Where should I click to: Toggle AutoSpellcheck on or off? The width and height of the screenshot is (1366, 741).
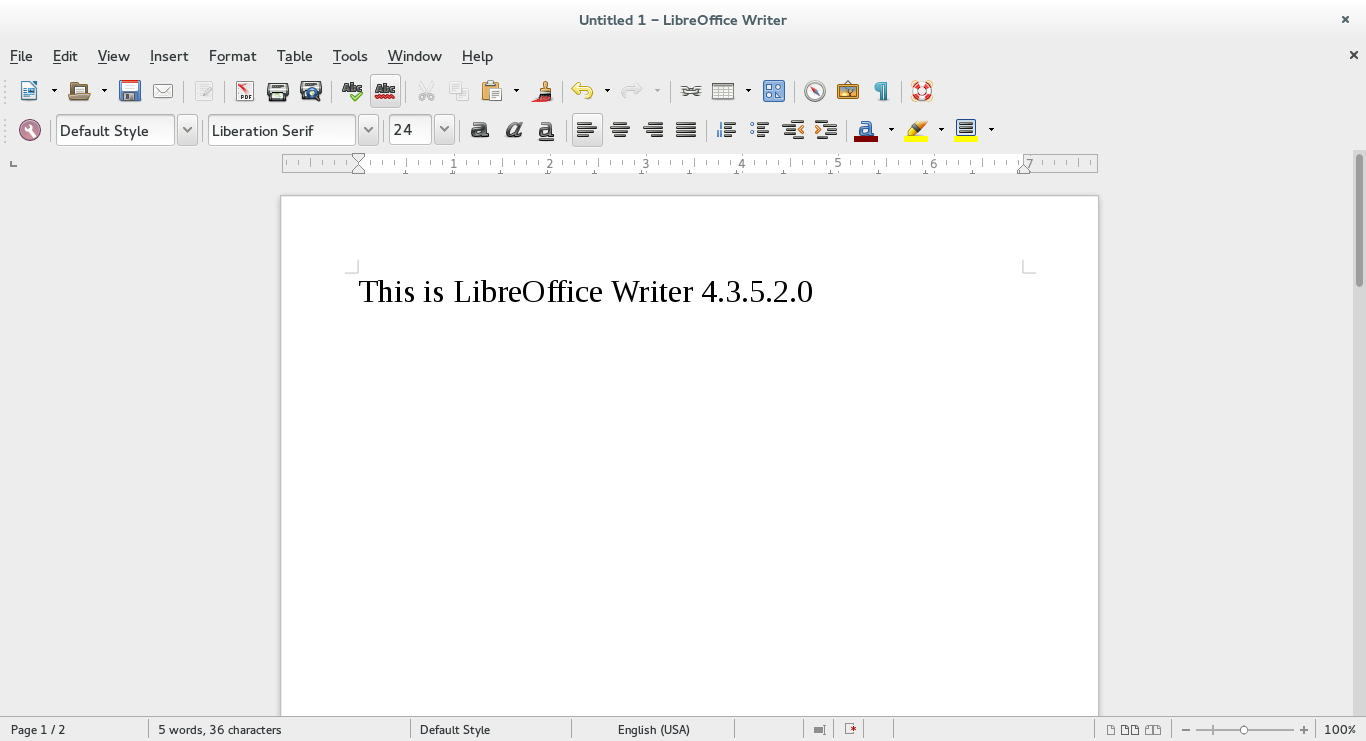(385, 91)
